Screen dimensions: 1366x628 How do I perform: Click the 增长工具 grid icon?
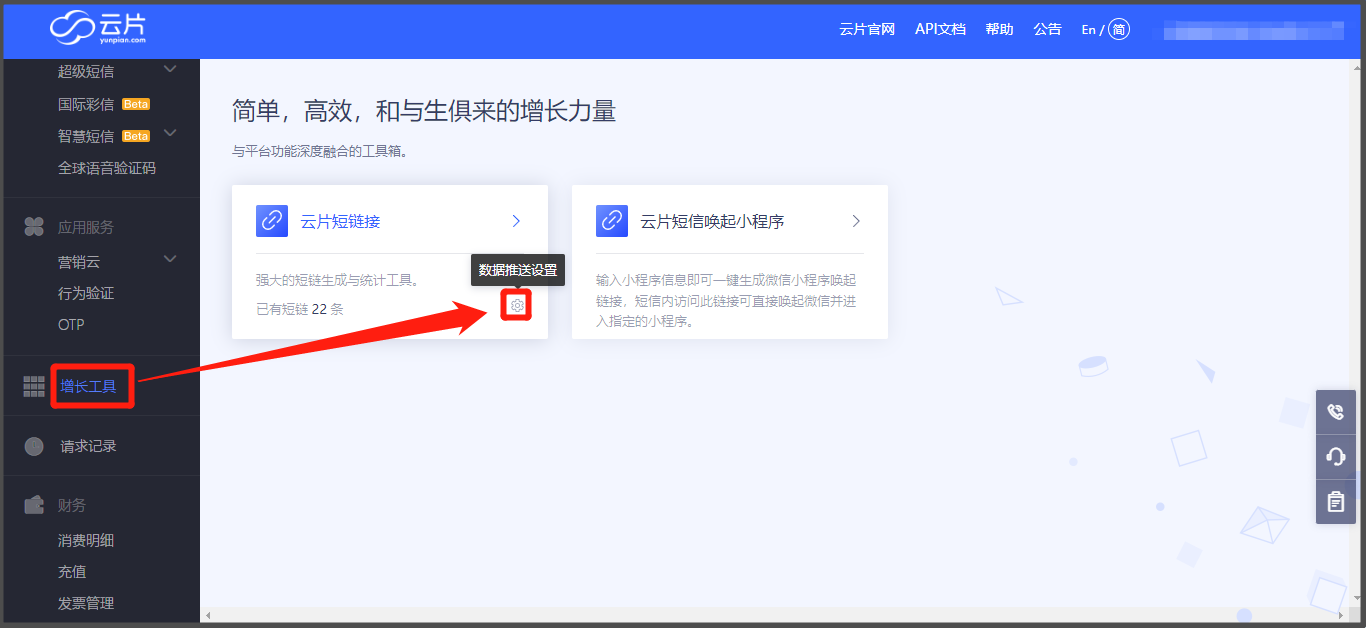click(x=34, y=386)
